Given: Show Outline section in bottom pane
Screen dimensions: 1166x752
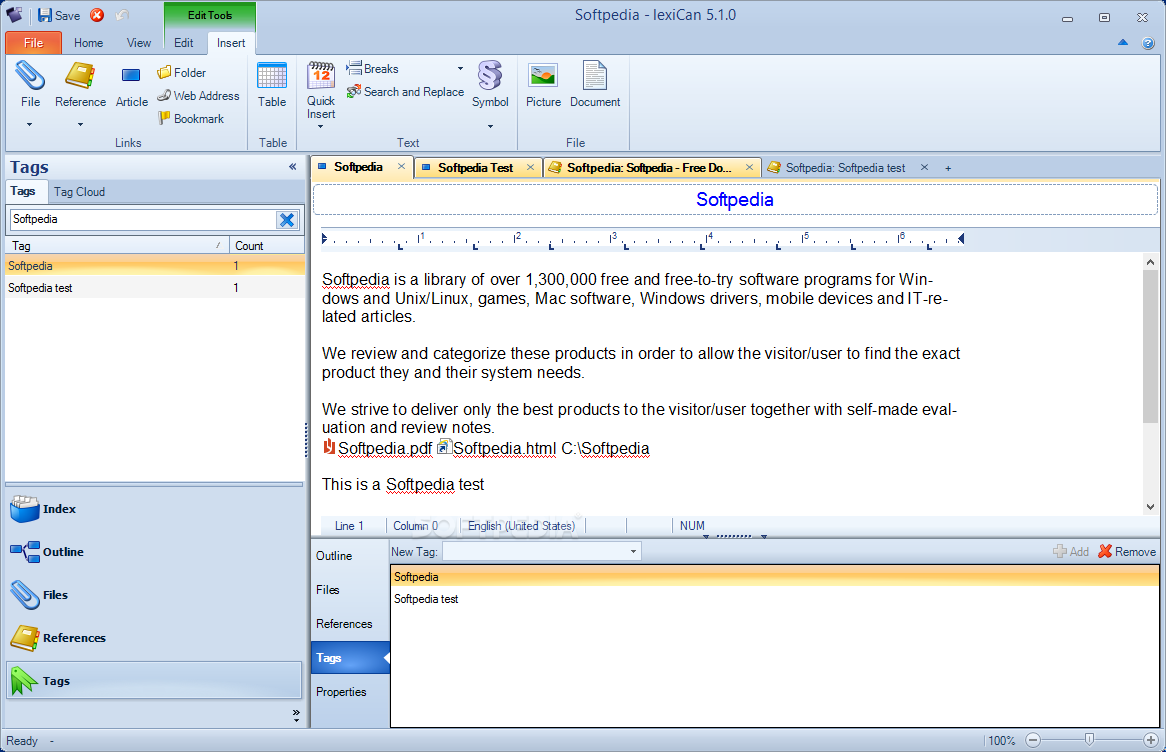Looking at the screenshot, I should pos(334,556).
